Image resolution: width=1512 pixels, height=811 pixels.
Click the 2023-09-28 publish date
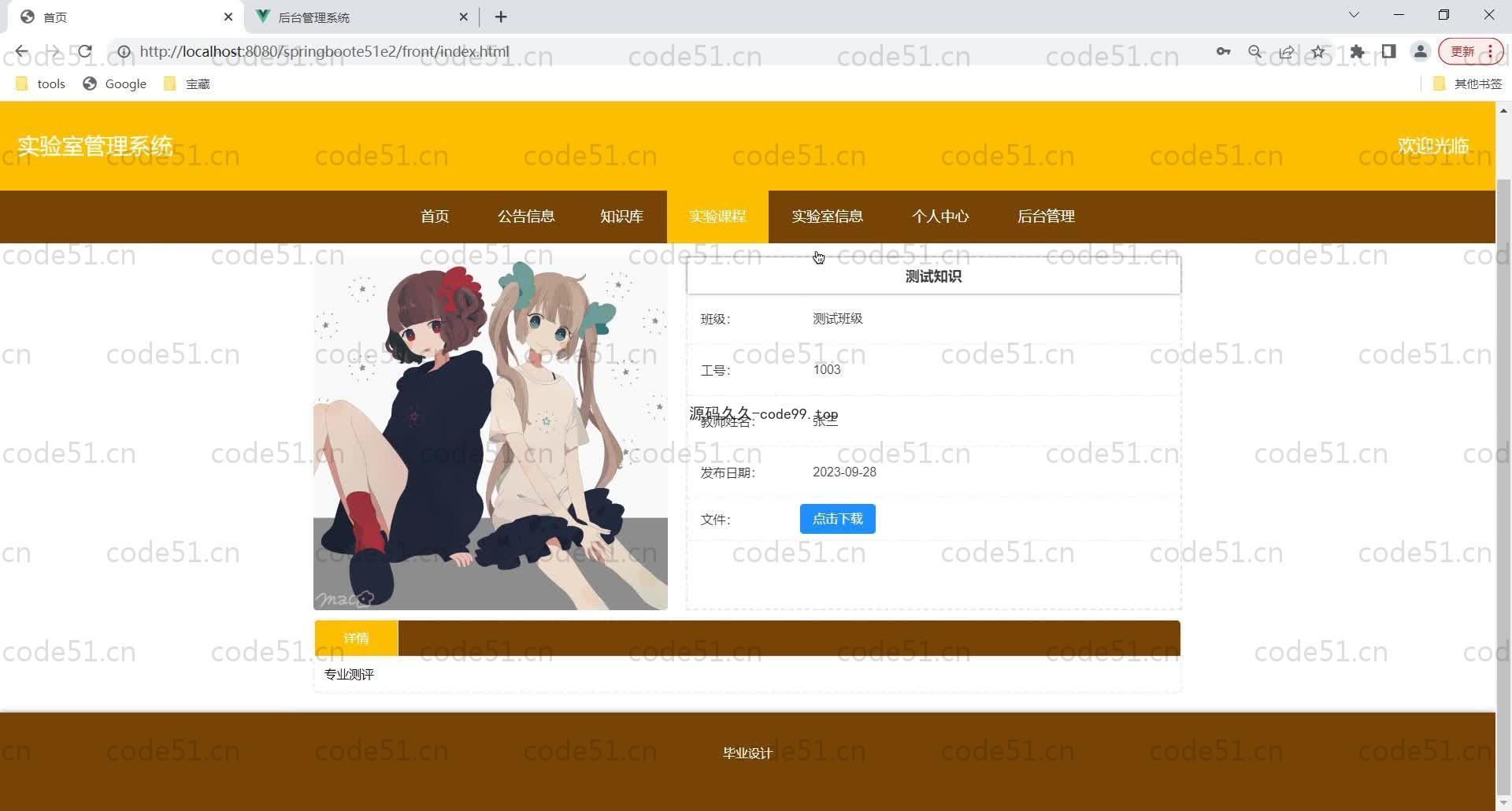click(844, 472)
